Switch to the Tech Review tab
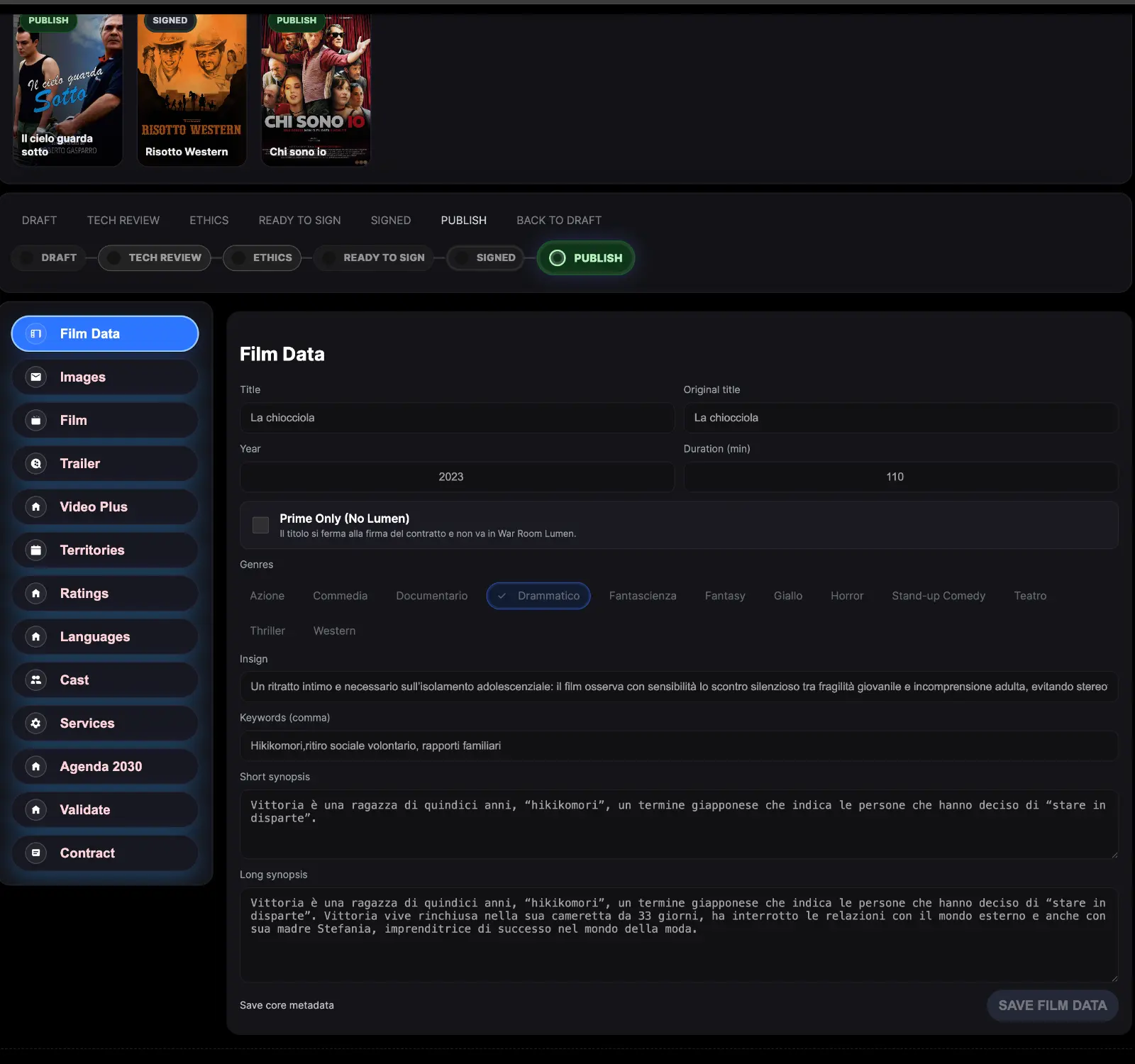The width and height of the screenshot is (1135, 1064). (123, 220)
